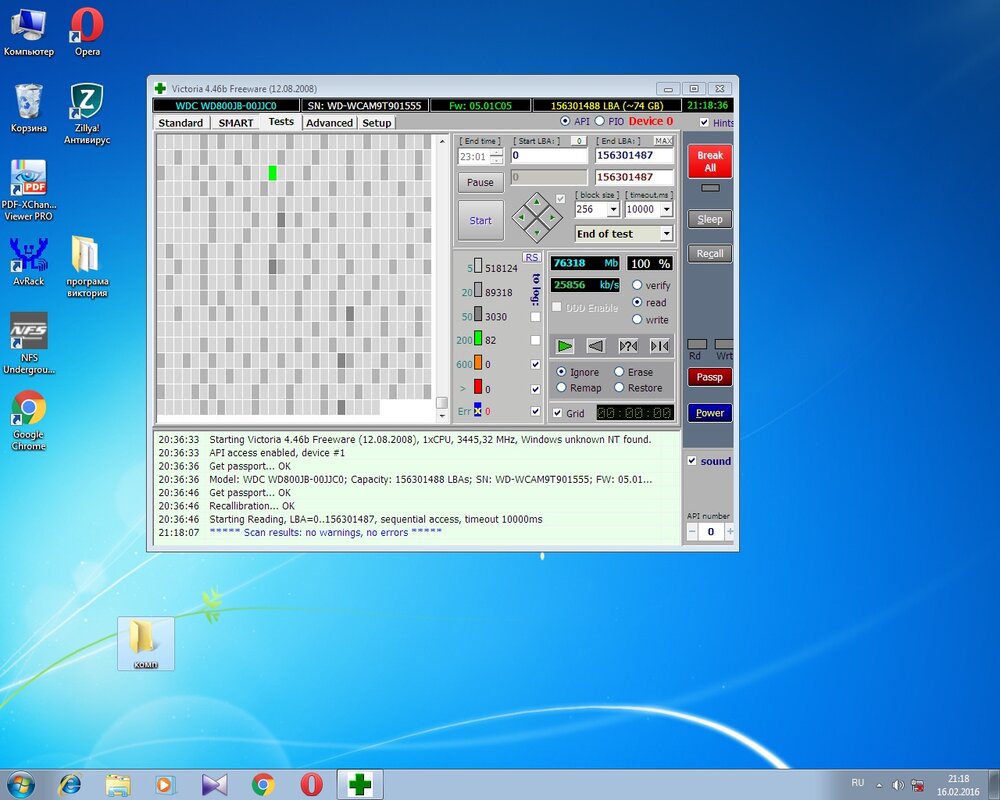Click the right arrow on the navigation diamond
The image size is (1000, 800).
click(553, 217)
